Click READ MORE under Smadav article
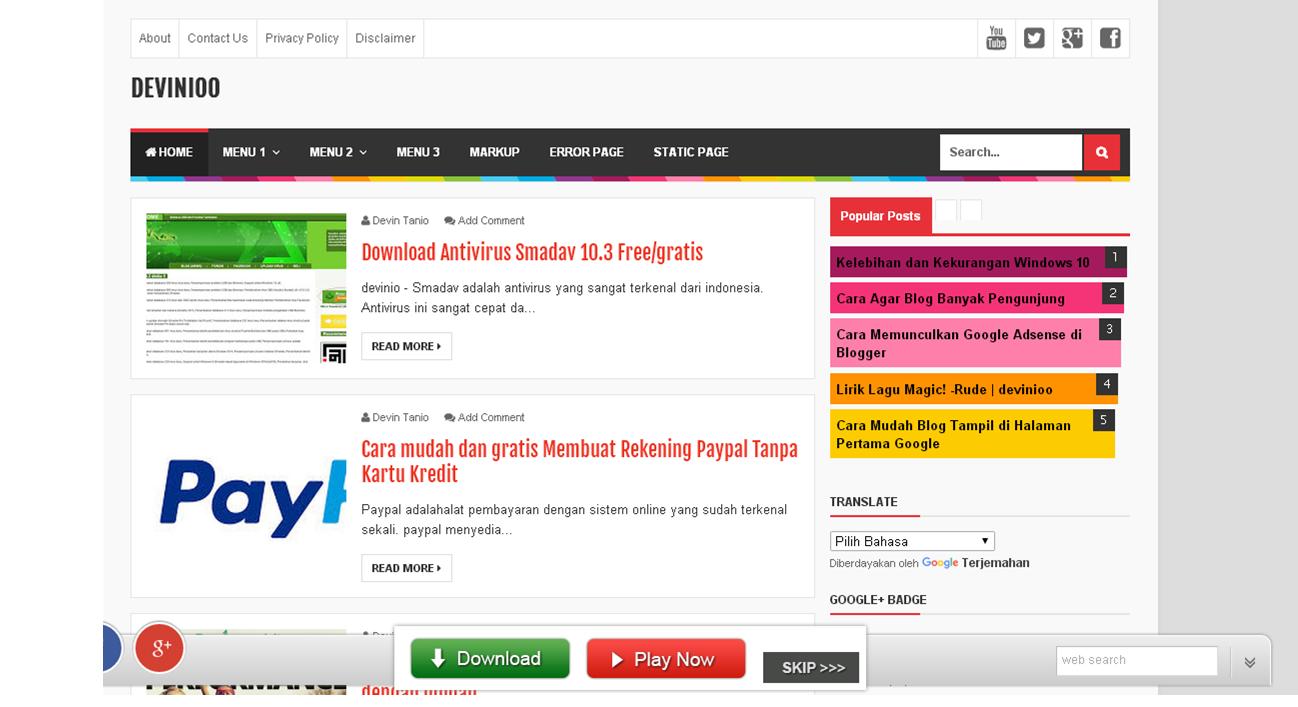This screenshot has height=707, width=1298. pos(406,346)
